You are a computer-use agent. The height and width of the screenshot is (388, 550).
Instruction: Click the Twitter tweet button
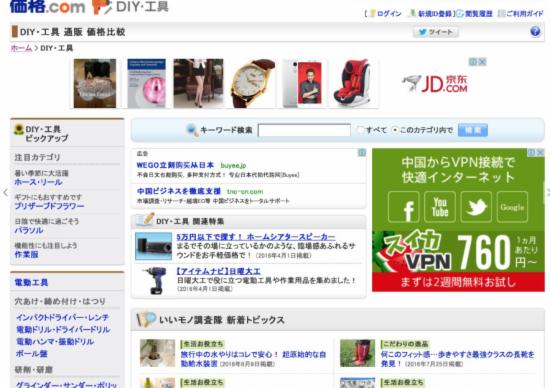[x=436, y=32]
